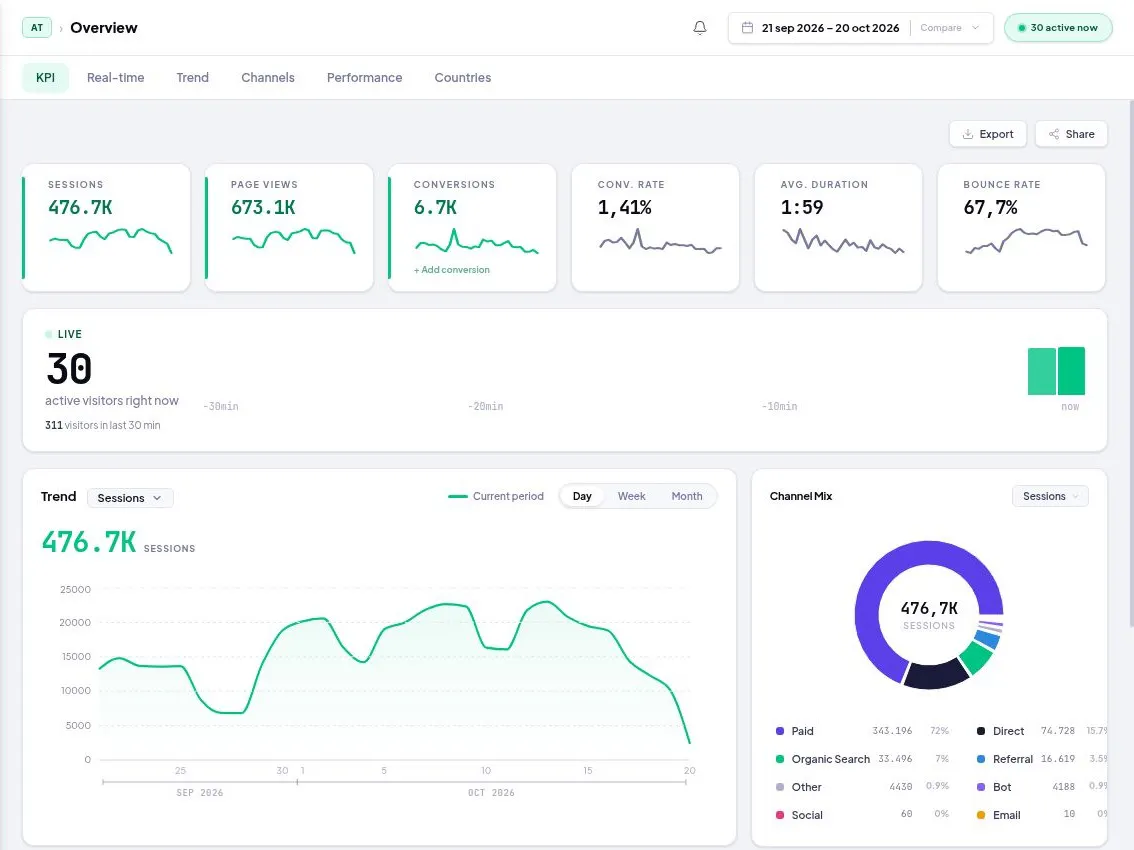Switch to the Trend tab
This screenshot has height=850, width=1134.
tap(192, 77)
